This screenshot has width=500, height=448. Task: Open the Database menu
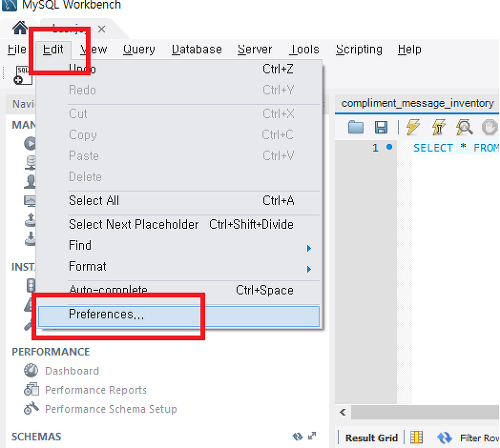[x=197, y=49]
